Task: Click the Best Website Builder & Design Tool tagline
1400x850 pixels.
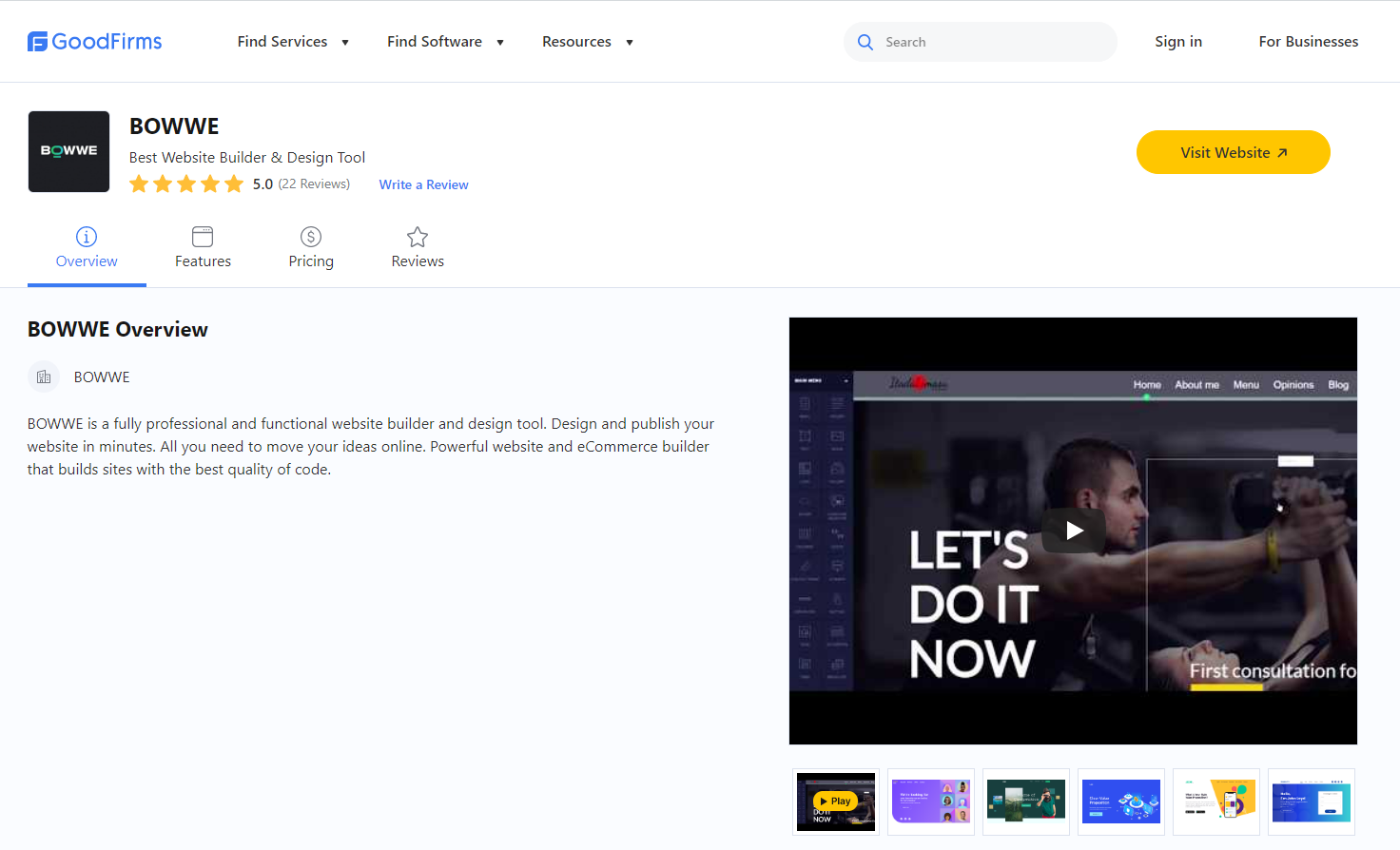Action: click(x=247, y=157)
